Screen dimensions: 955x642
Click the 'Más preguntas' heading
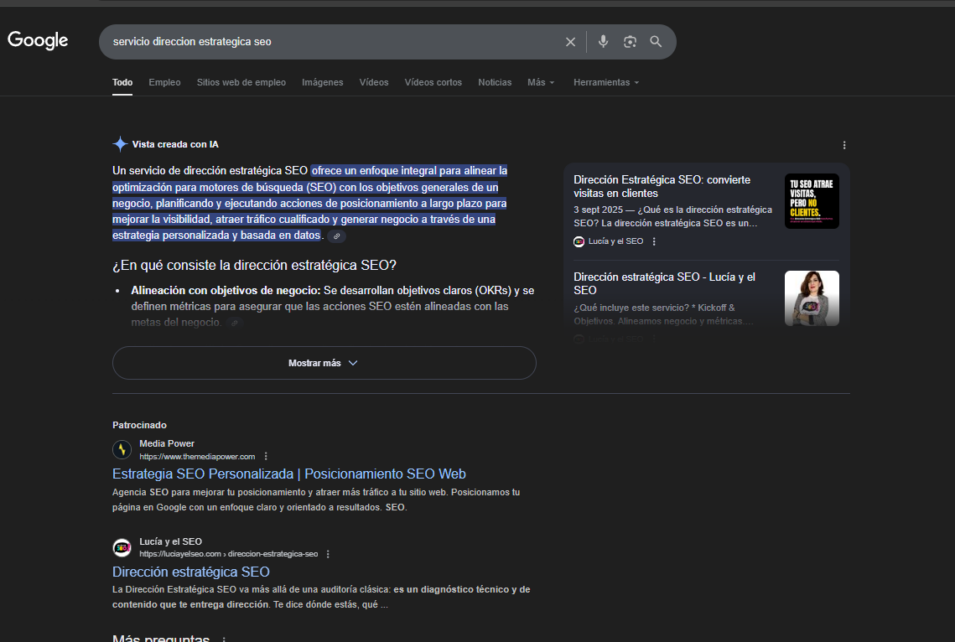click(x=161, y=638)
